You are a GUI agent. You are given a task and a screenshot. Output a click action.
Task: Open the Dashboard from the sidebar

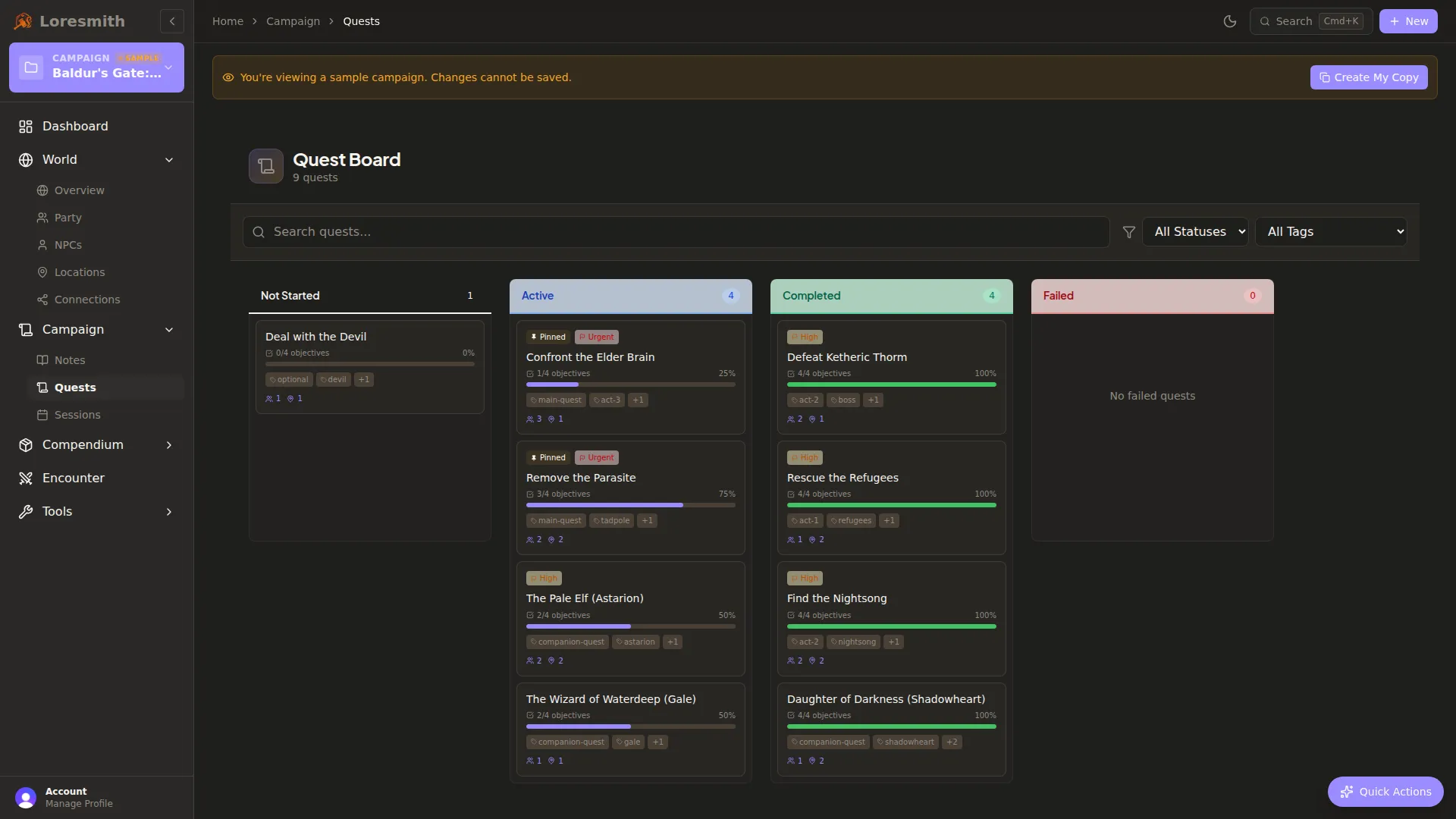click(74, 126)
